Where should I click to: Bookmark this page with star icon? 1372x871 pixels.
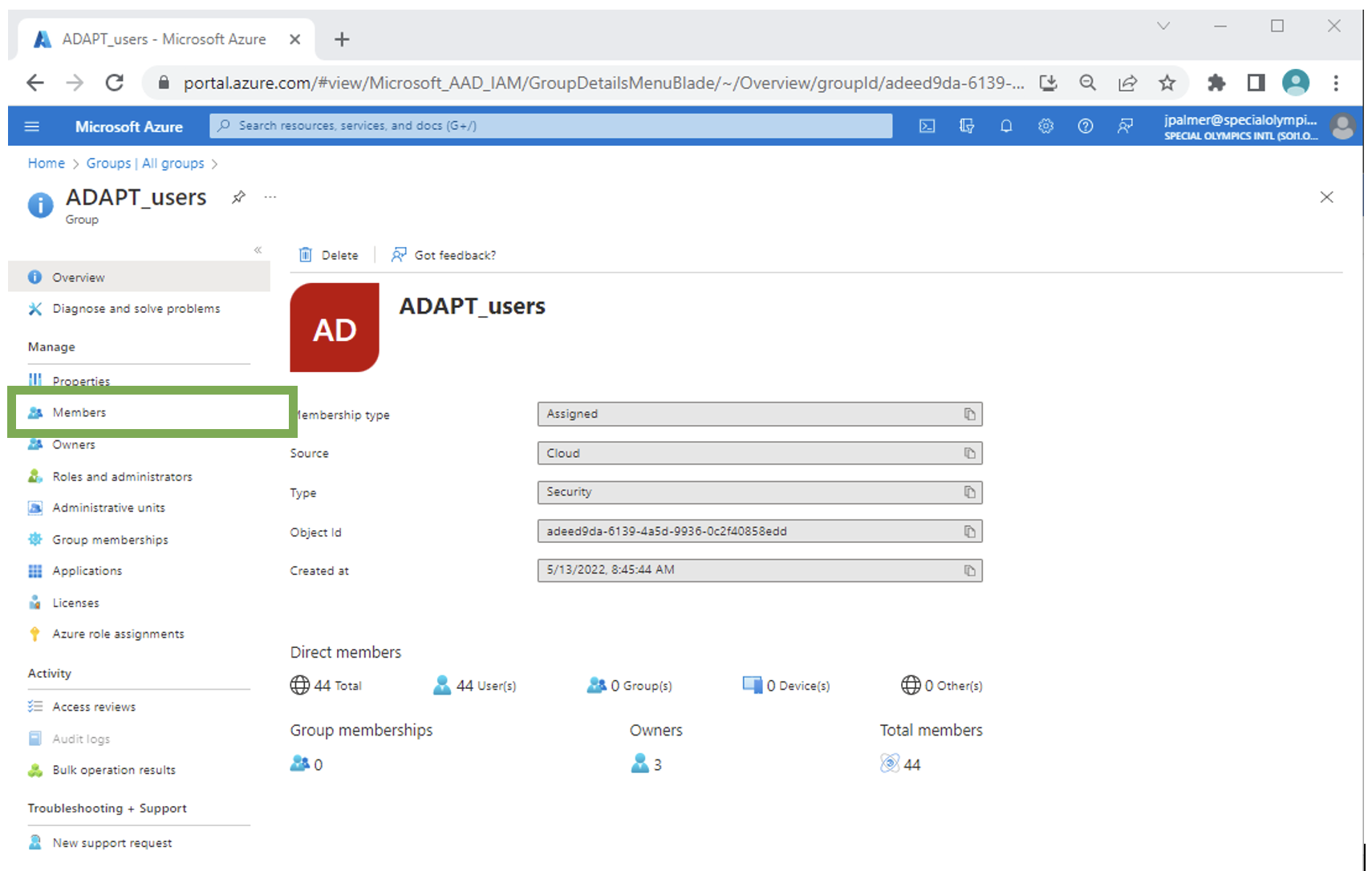click(x=1167, y=83)
